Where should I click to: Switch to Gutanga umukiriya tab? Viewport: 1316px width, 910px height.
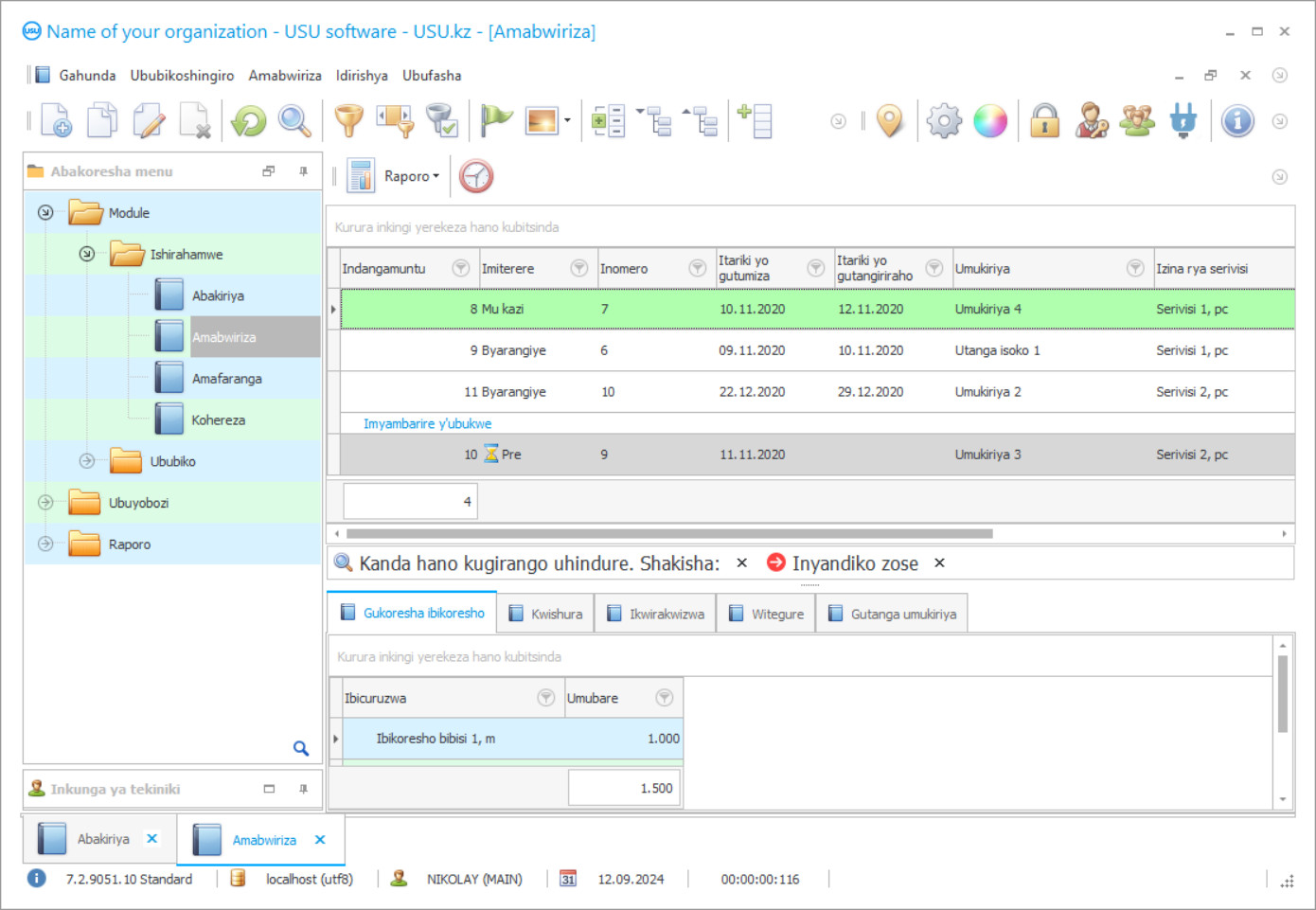(x=893, y=614)
